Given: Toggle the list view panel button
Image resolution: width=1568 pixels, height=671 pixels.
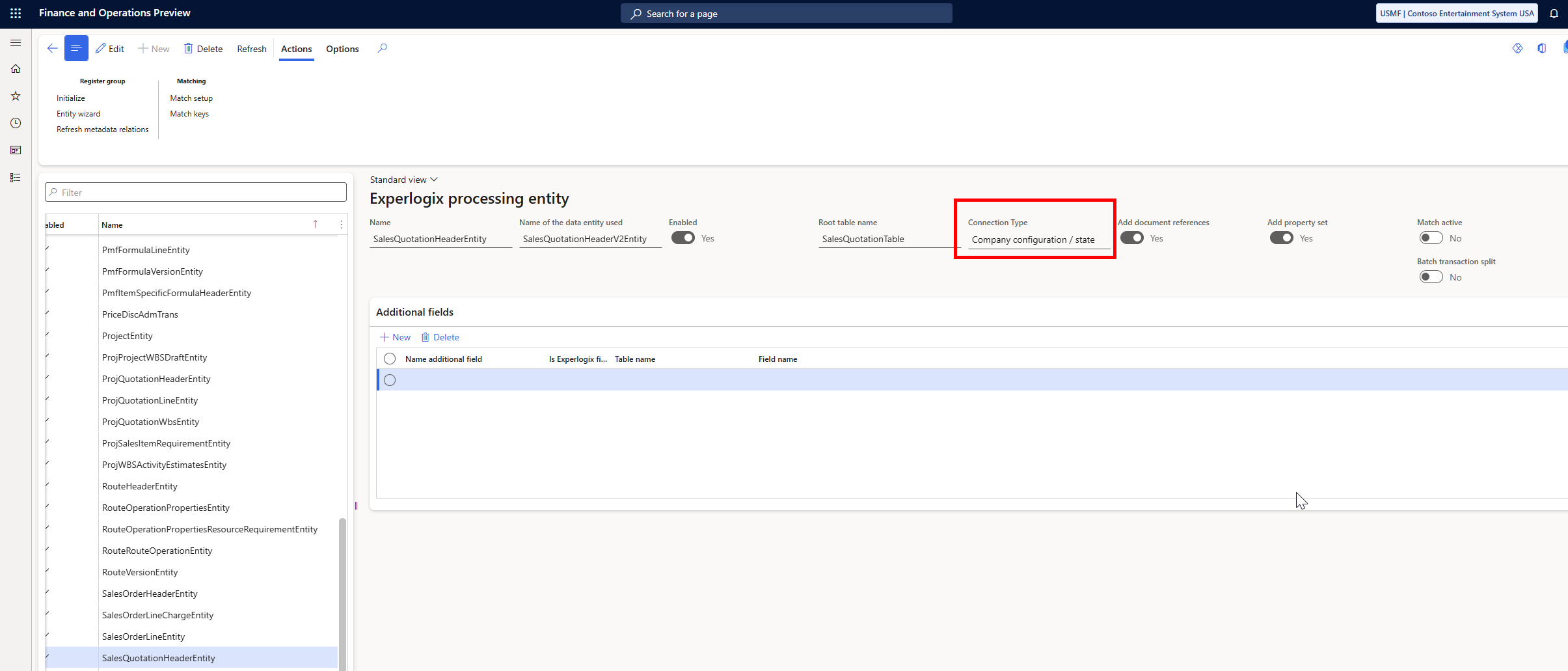Looking at the screenshot, I should coord(76,49).
